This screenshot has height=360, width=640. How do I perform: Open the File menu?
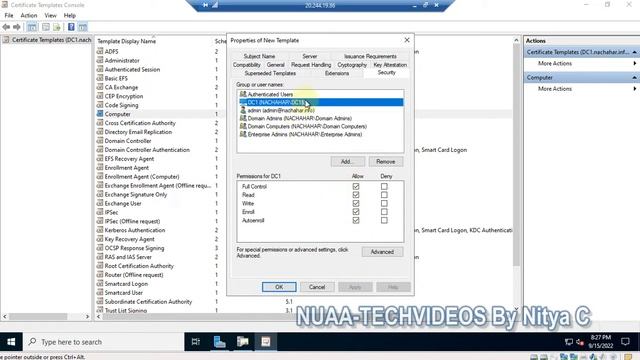(x=9, y=15)
